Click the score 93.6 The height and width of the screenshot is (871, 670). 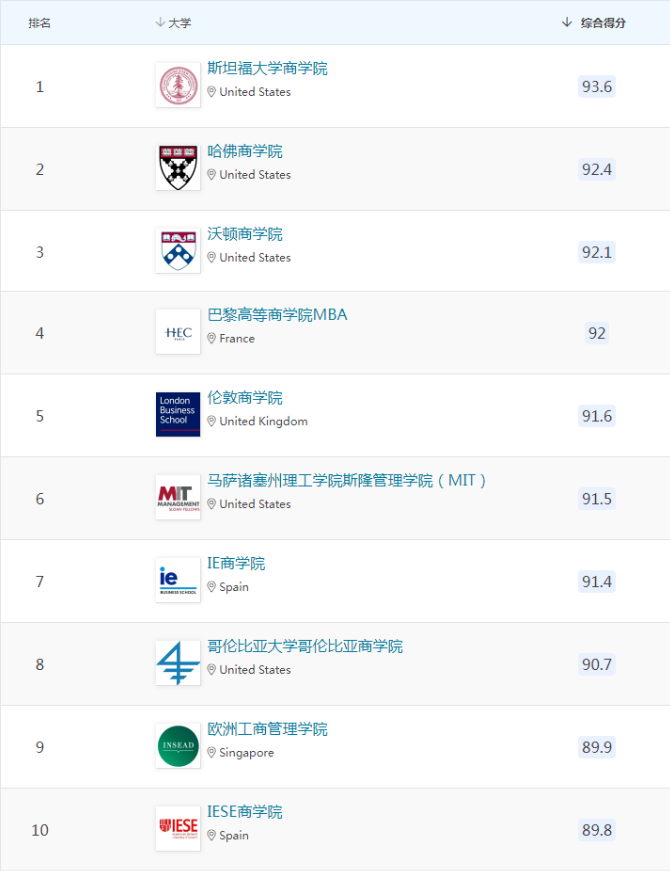597,87
